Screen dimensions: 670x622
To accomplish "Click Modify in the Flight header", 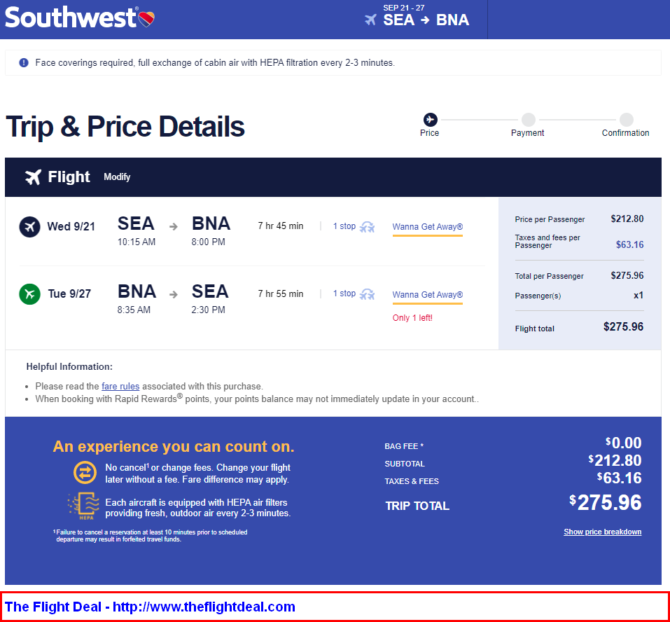I will click(117, 177).
